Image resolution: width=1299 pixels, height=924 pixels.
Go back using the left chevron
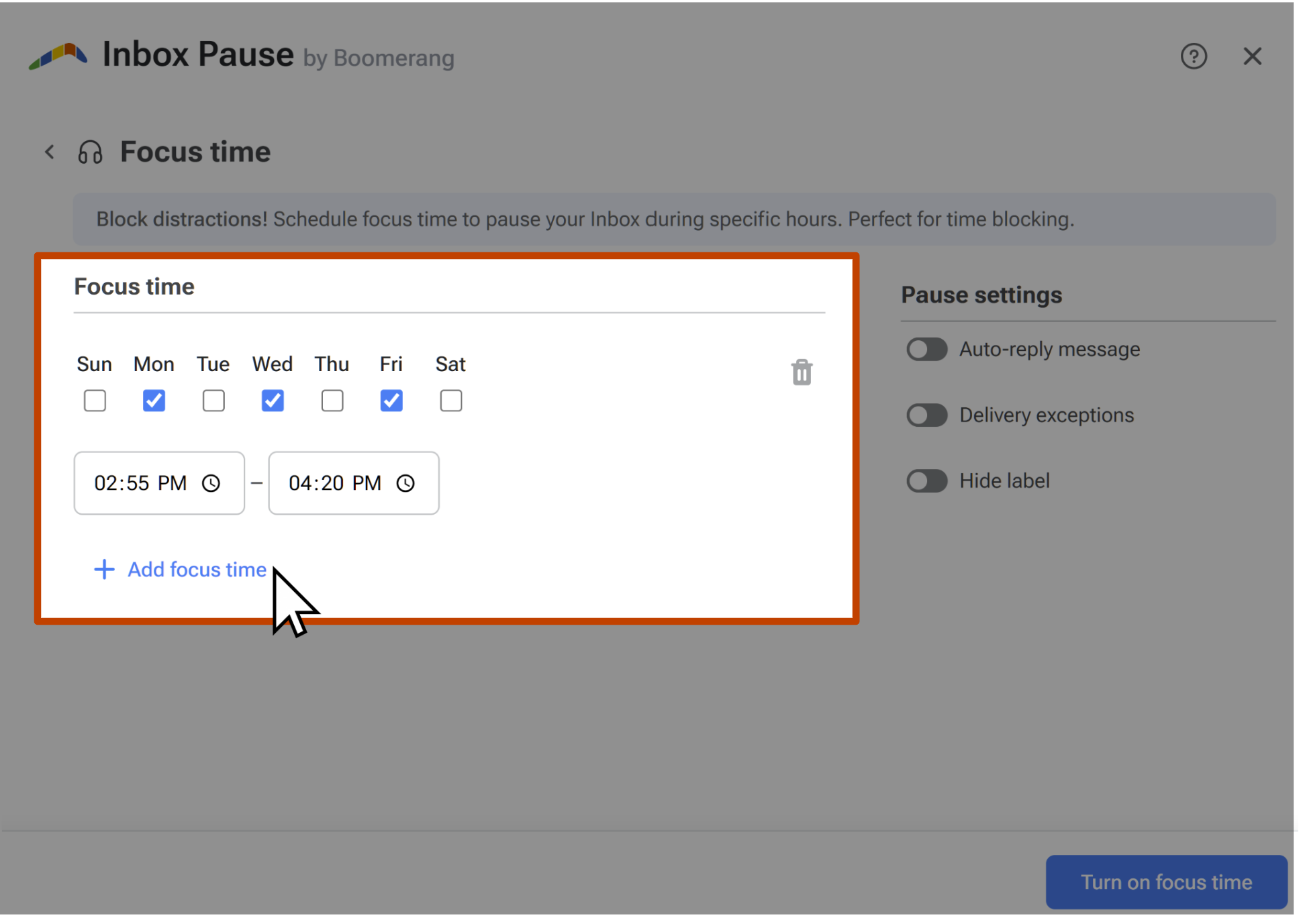pos(49,152)
